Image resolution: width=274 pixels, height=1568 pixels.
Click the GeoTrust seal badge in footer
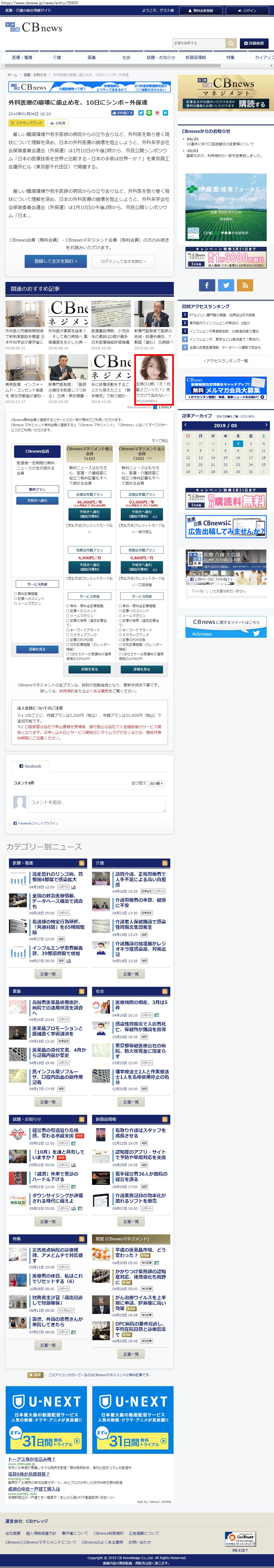[x=240, y=1539]
